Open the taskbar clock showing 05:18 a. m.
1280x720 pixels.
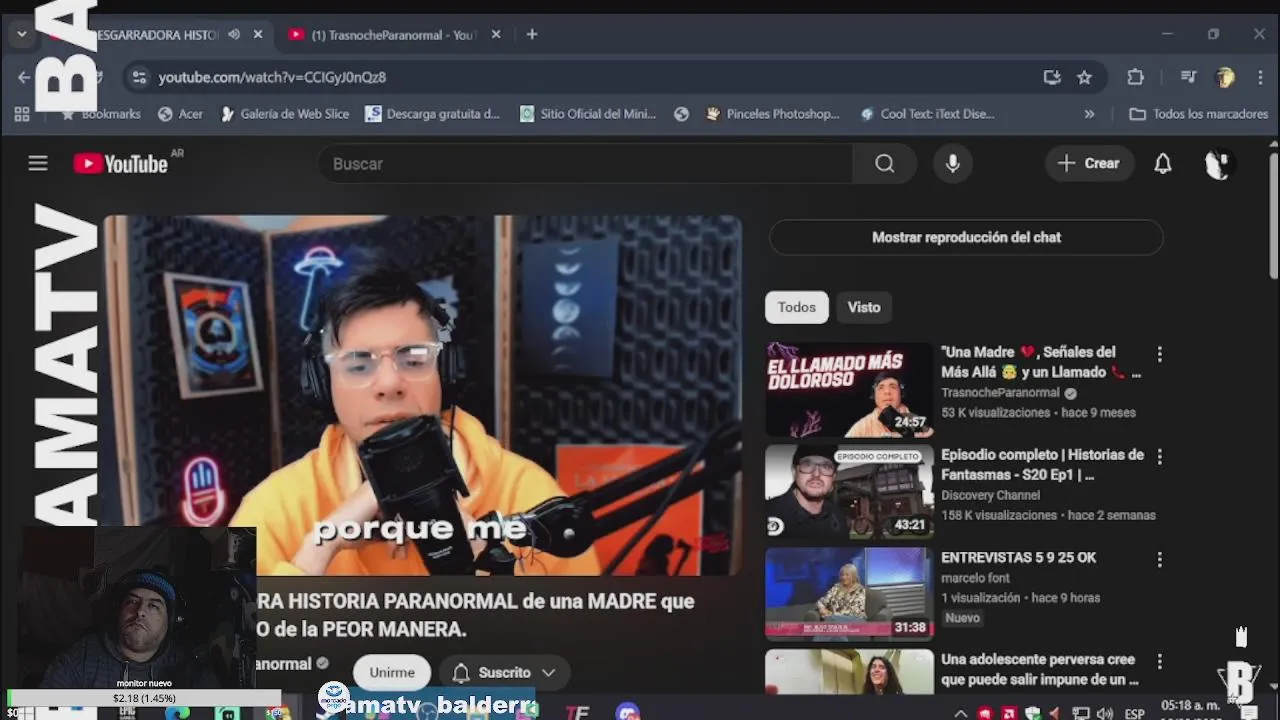[1190, 708]
